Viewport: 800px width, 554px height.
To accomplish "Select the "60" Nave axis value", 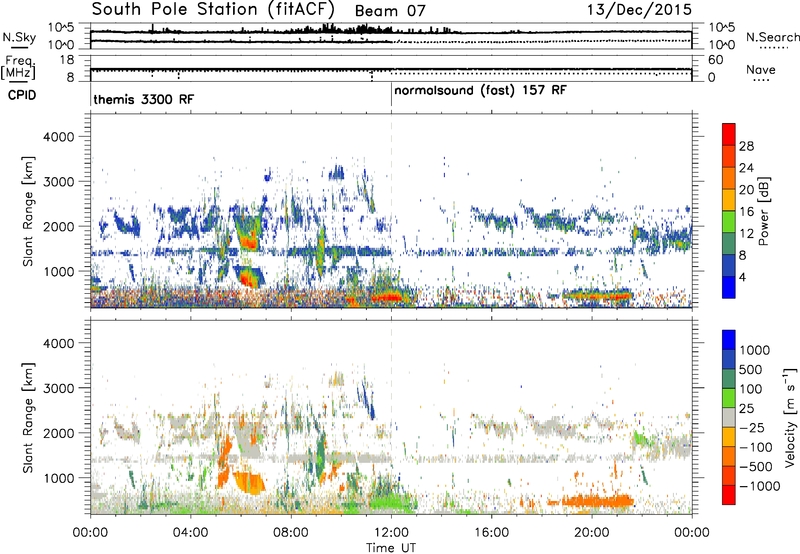I will click(715, 60).
